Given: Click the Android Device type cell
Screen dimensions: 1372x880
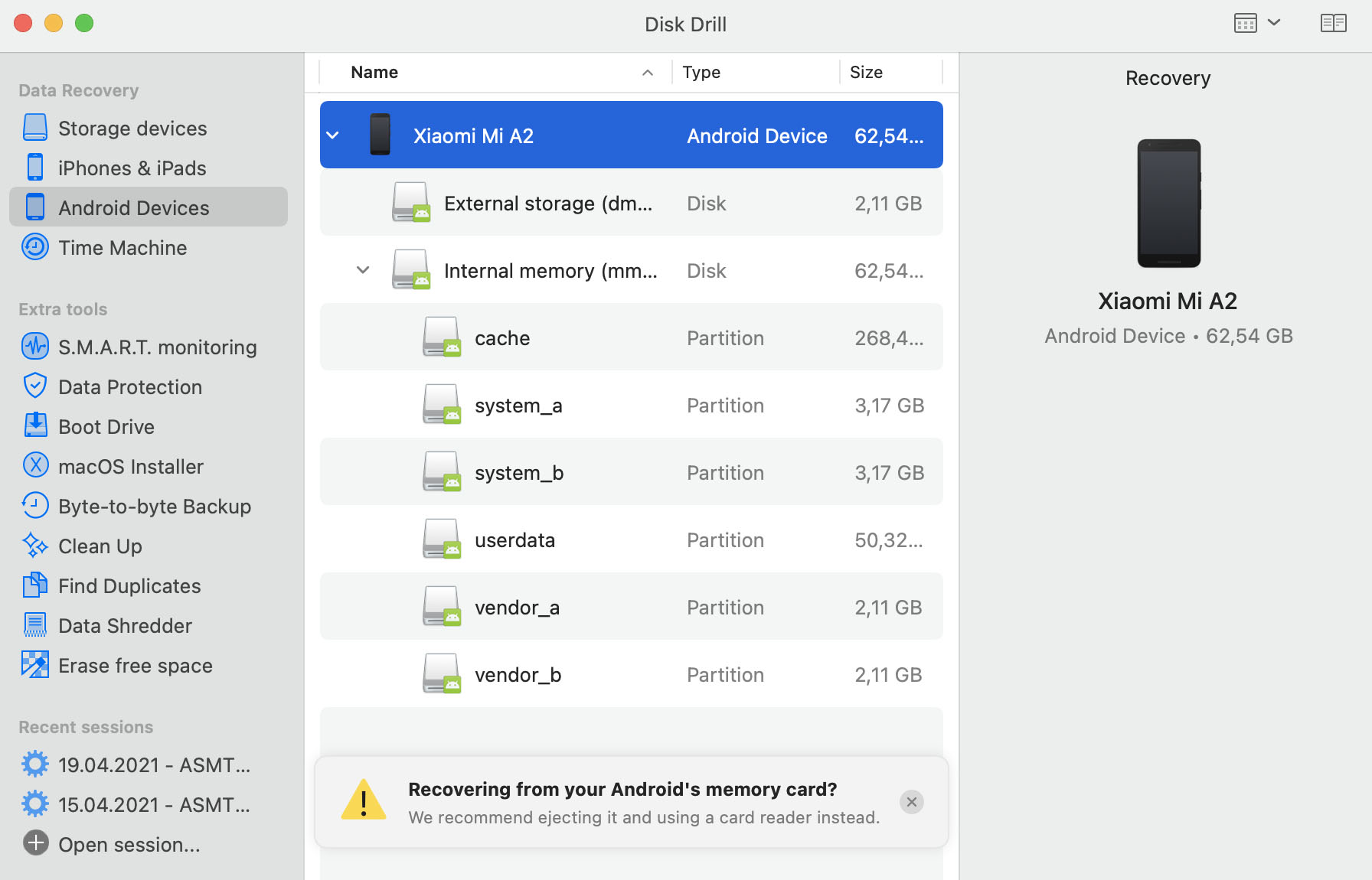Looking at the screenshot, I should (x=757, y=136).
